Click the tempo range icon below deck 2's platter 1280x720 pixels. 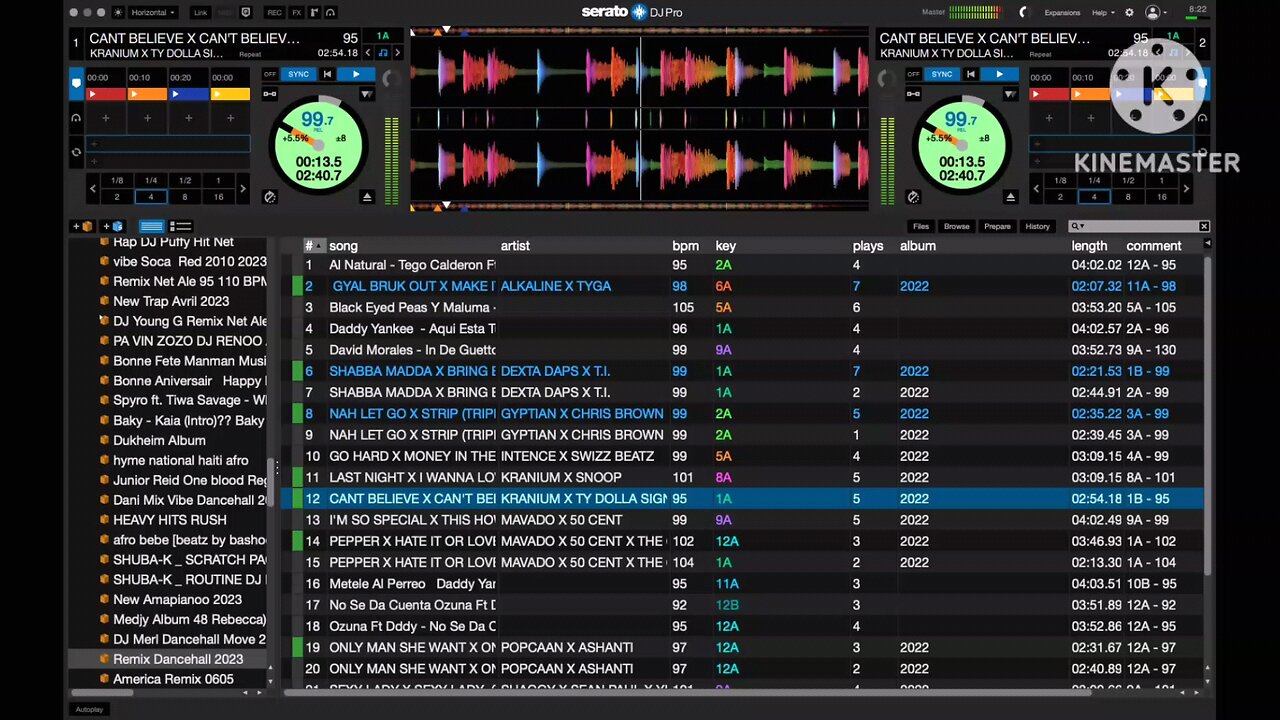tap(912, 197)
